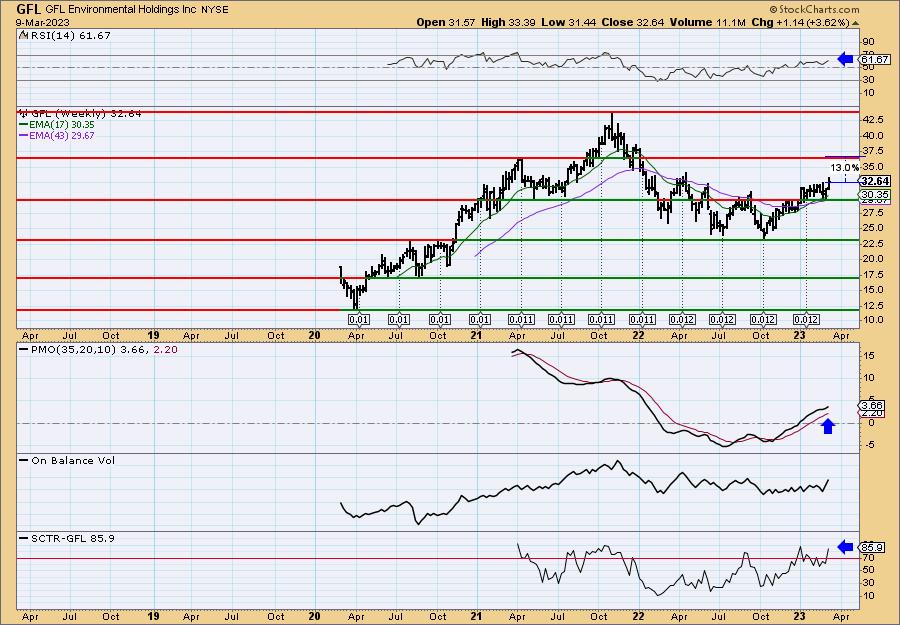Click the 17.5 price axis label
Image resolution: width=900 pixels, height=625 pixels.
tap(872, 274)
